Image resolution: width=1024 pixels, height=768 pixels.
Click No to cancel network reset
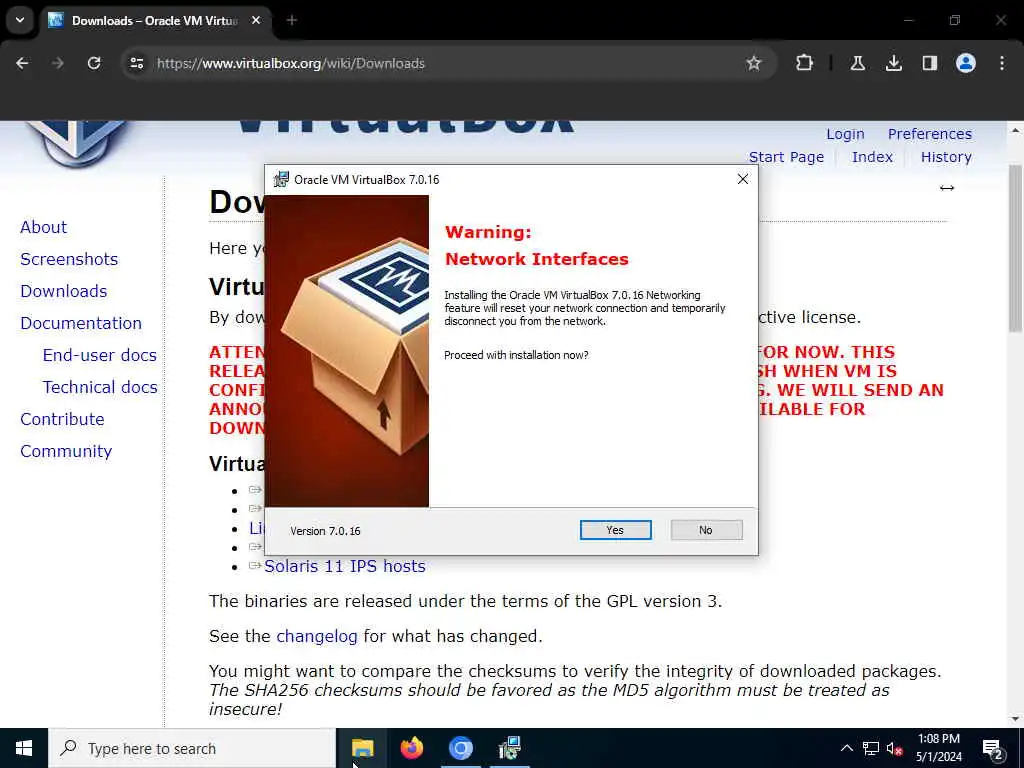[x=706, y=530]
